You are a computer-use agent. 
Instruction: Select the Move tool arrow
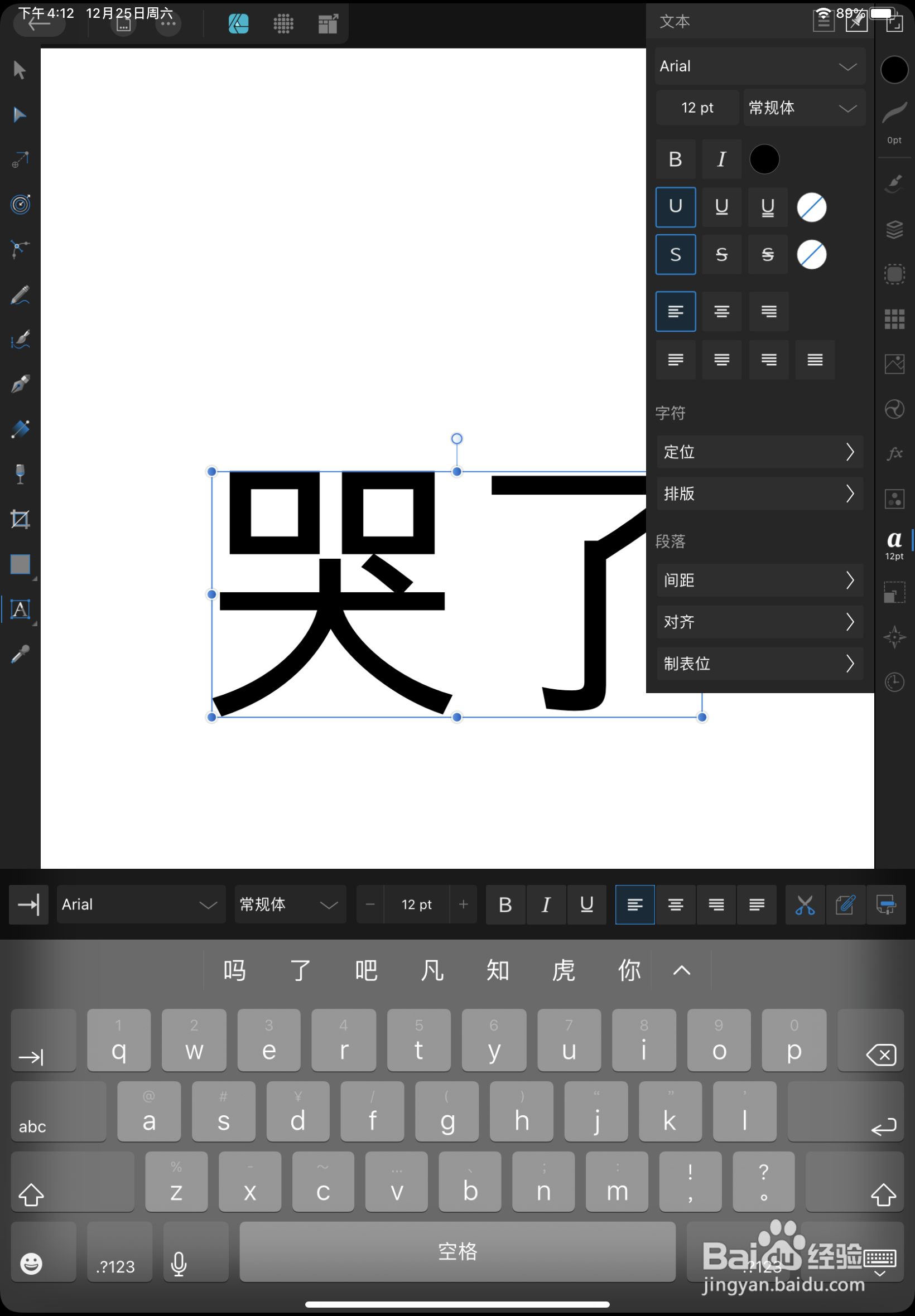(x=20, y=70)
